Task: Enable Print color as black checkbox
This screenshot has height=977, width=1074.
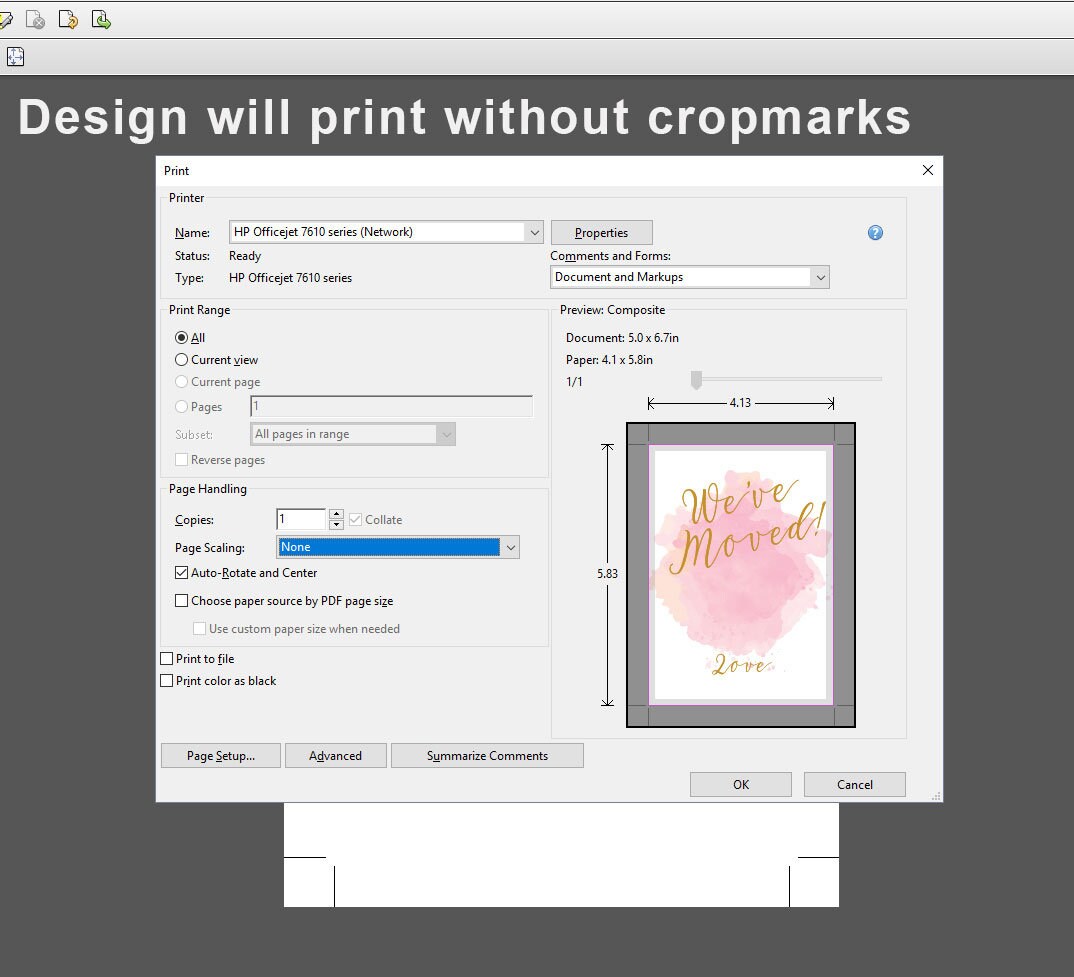Action: point(166,681)
